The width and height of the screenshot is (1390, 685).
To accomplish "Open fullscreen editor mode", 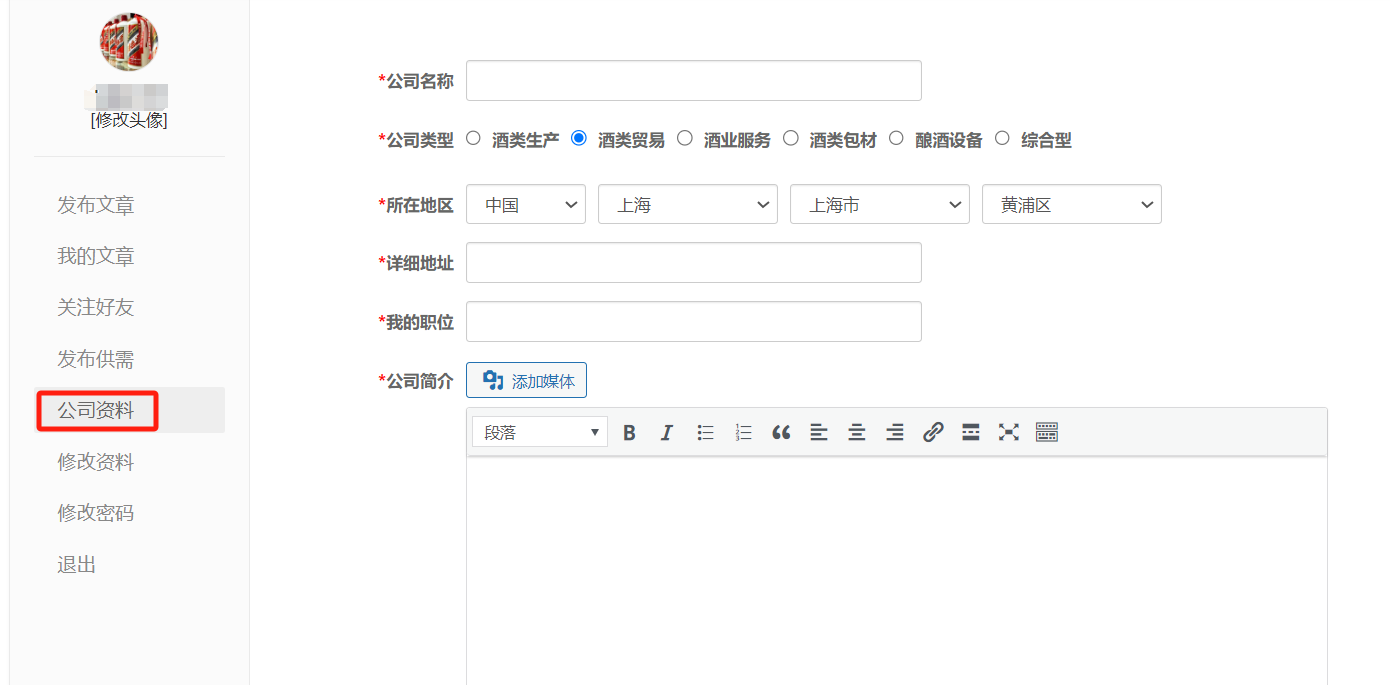I will coord(1009,432).
